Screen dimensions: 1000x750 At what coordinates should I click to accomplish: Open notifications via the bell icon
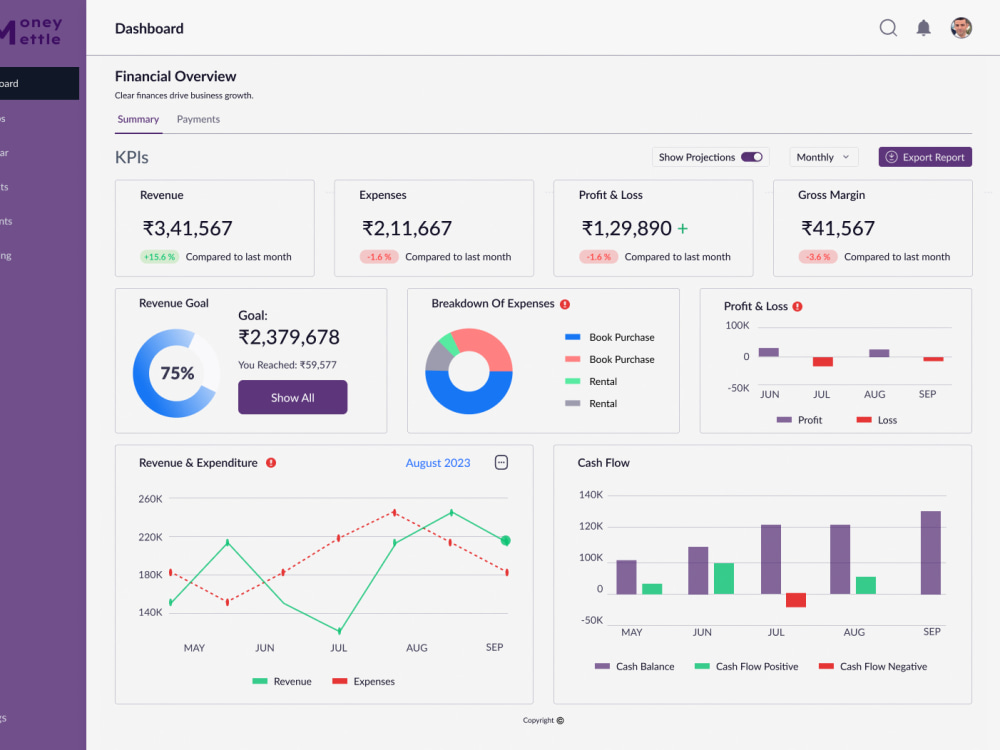pos(924,28)
